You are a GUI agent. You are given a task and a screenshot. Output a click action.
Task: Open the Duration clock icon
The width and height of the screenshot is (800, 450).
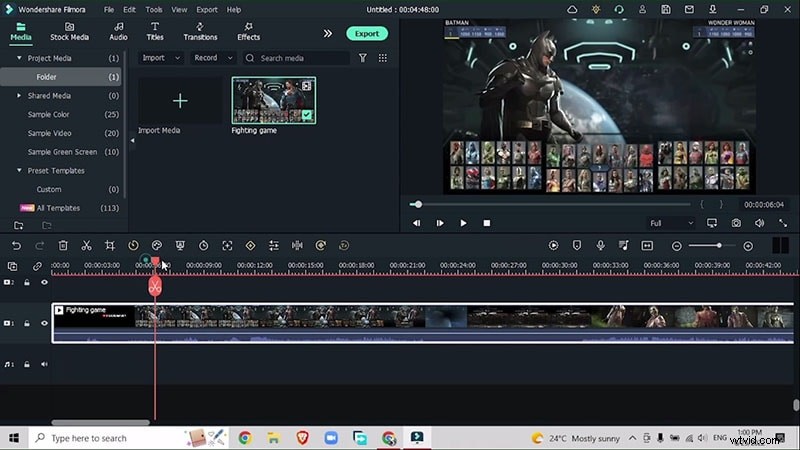[204, 245]
